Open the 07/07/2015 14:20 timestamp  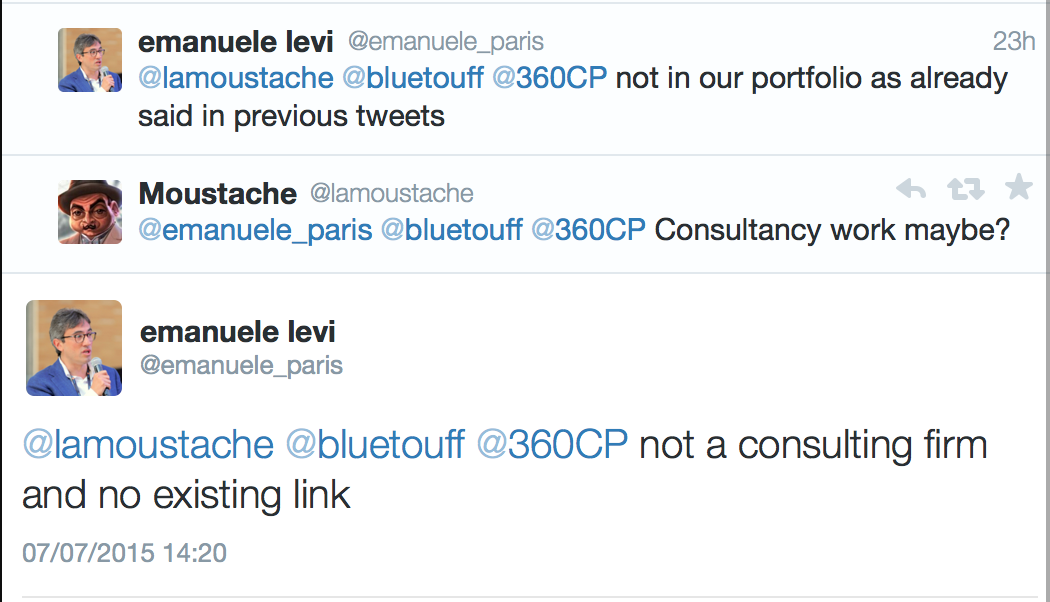point(125,553)
